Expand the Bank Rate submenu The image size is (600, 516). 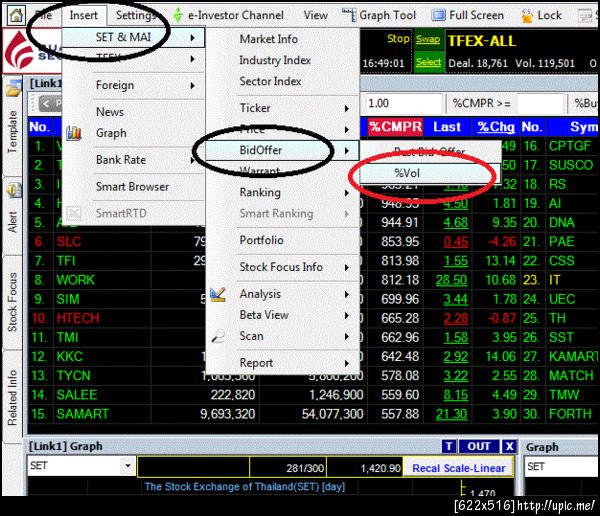tap(192, 160)
